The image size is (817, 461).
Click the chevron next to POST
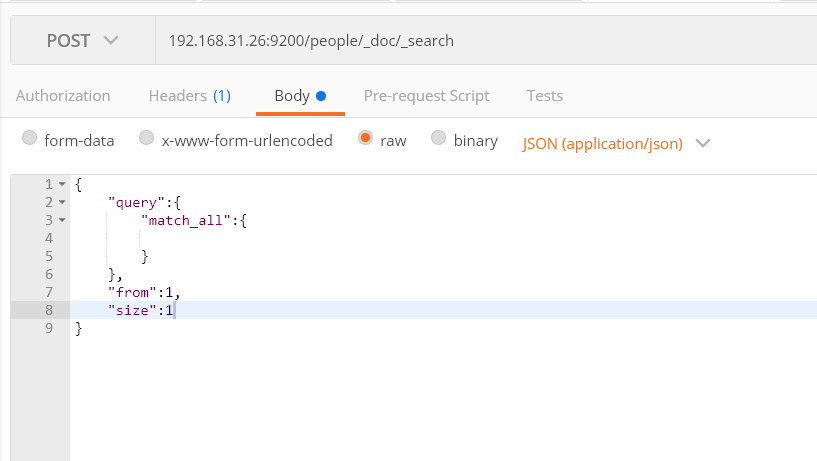[110, 41]
